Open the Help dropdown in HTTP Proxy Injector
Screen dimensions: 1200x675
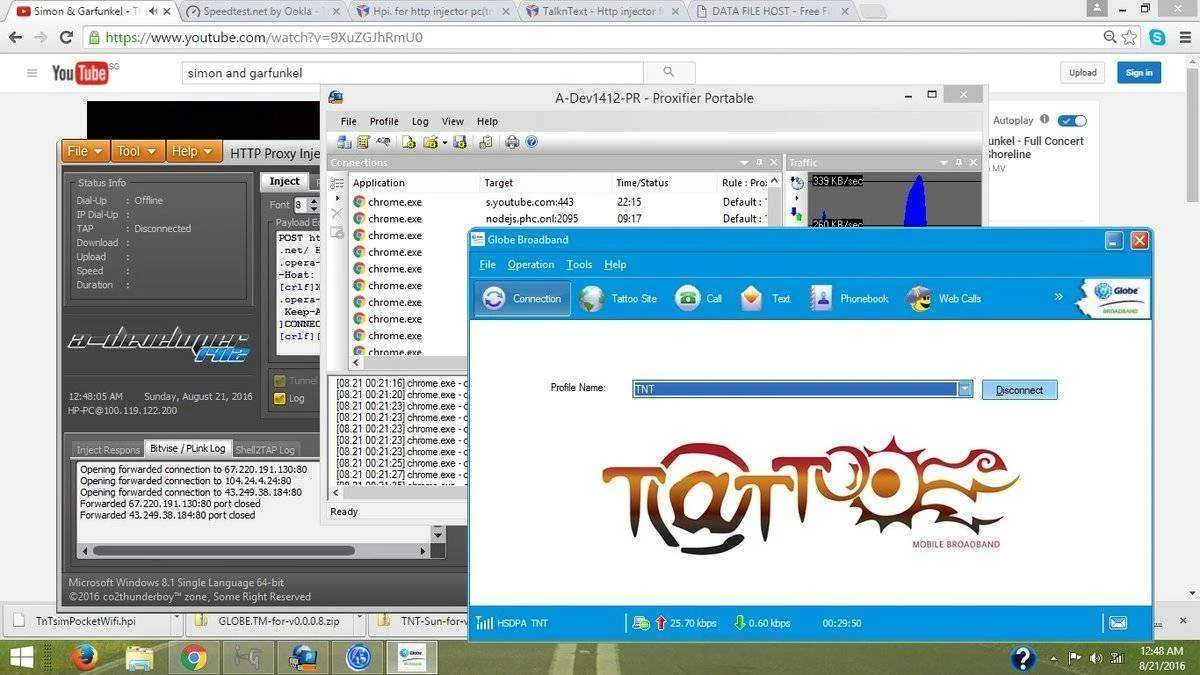tap(193, 151)
